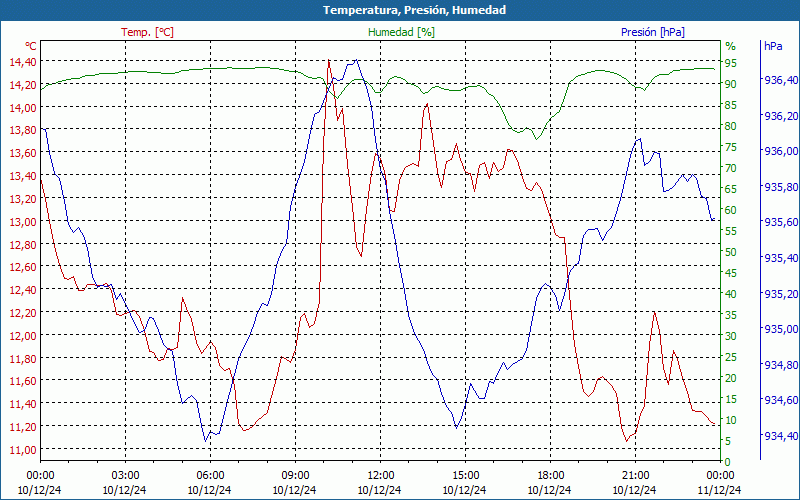Click the 03:00 time axis label

pyautogui.click(x=125, y=476)
